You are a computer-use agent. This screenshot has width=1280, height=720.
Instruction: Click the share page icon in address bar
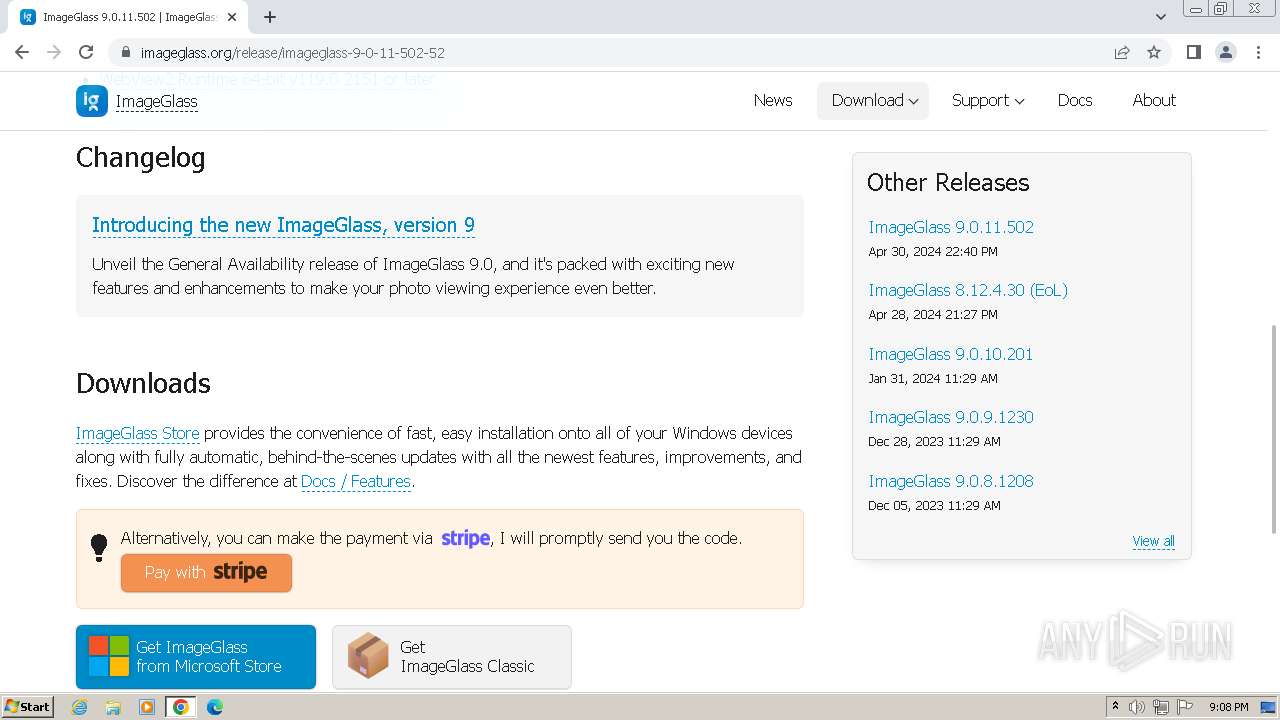coord(1122,52)
